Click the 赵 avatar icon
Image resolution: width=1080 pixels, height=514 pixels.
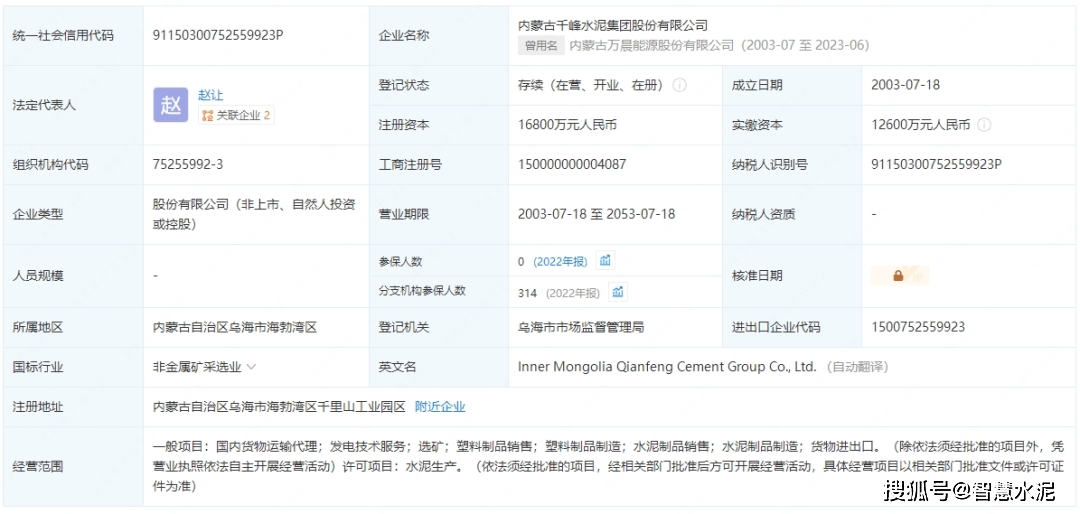coord(170,105)
